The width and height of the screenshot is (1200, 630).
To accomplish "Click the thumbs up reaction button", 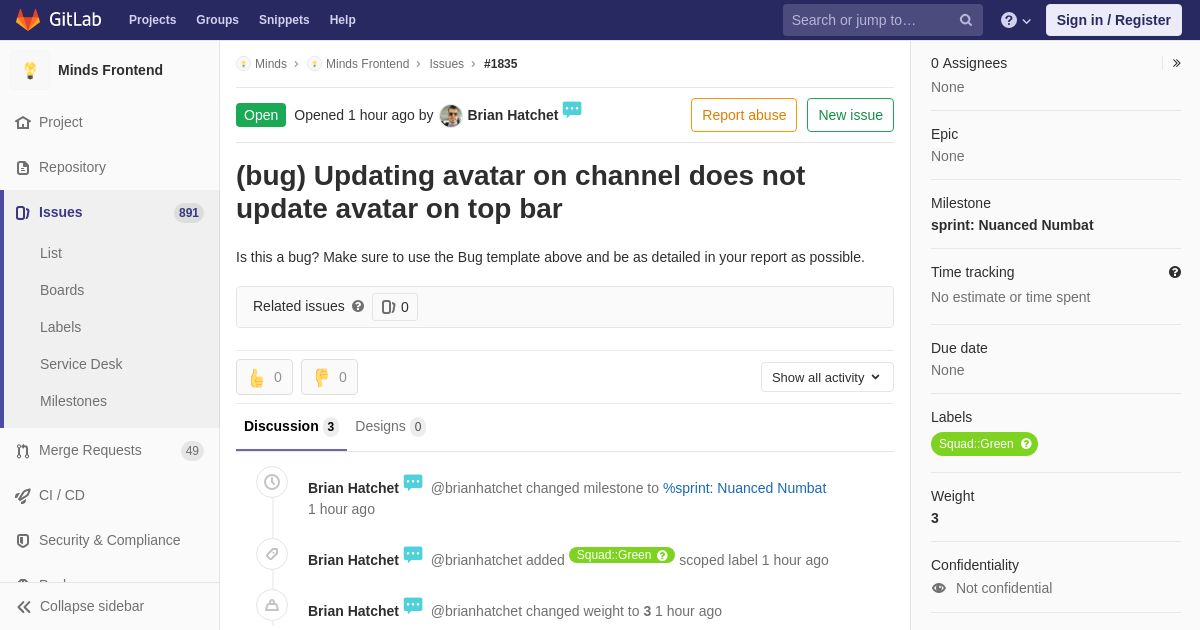I will pos(264,377).
